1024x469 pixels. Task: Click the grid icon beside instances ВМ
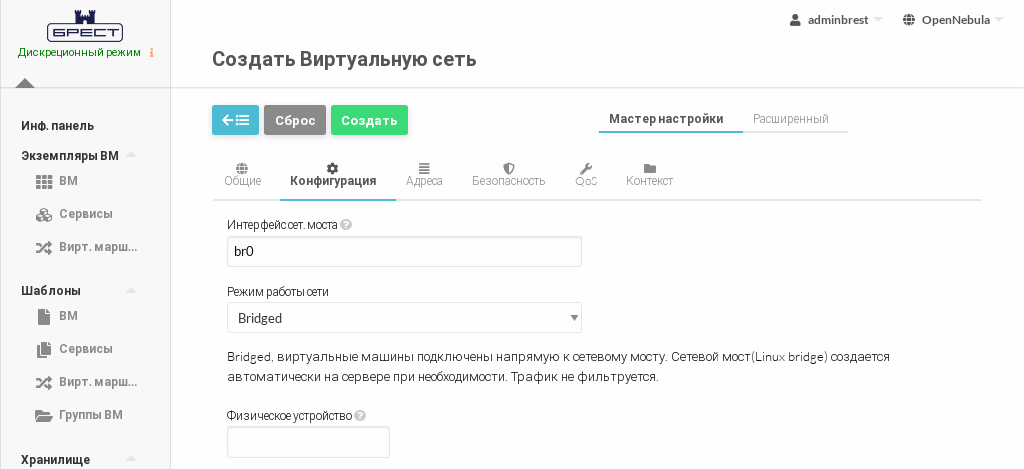(44, 182)
